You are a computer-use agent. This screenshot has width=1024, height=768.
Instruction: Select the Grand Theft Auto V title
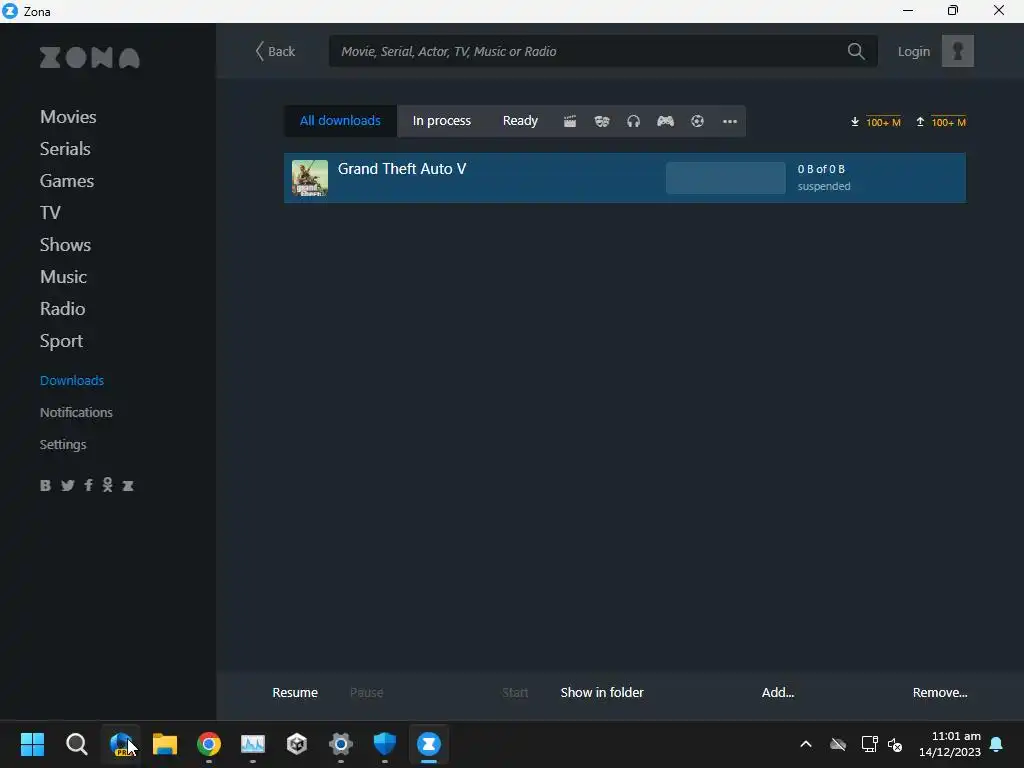point(402,168)
